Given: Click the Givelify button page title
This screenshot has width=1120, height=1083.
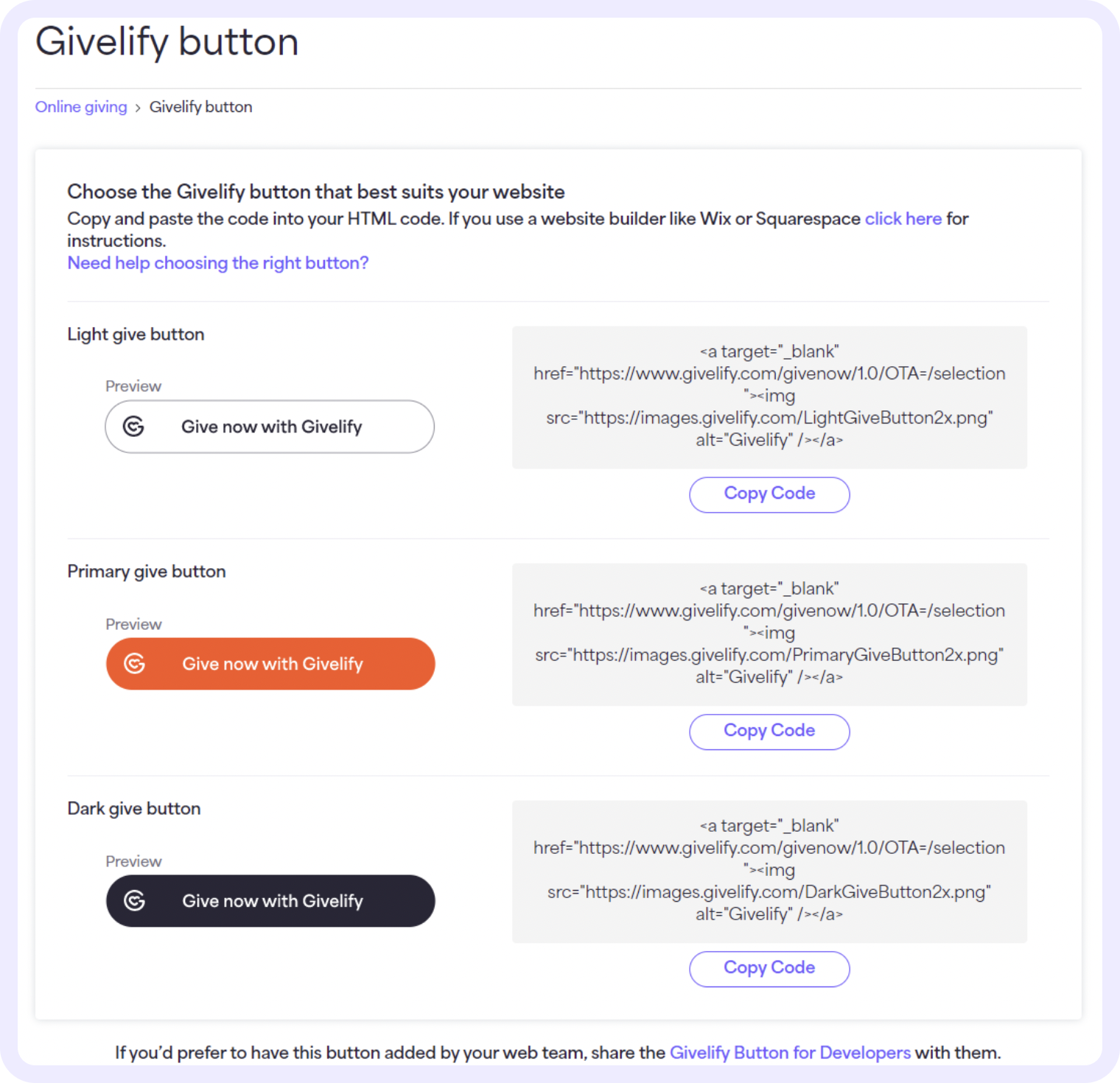Looking at the screenshot, I should point(167,43).
